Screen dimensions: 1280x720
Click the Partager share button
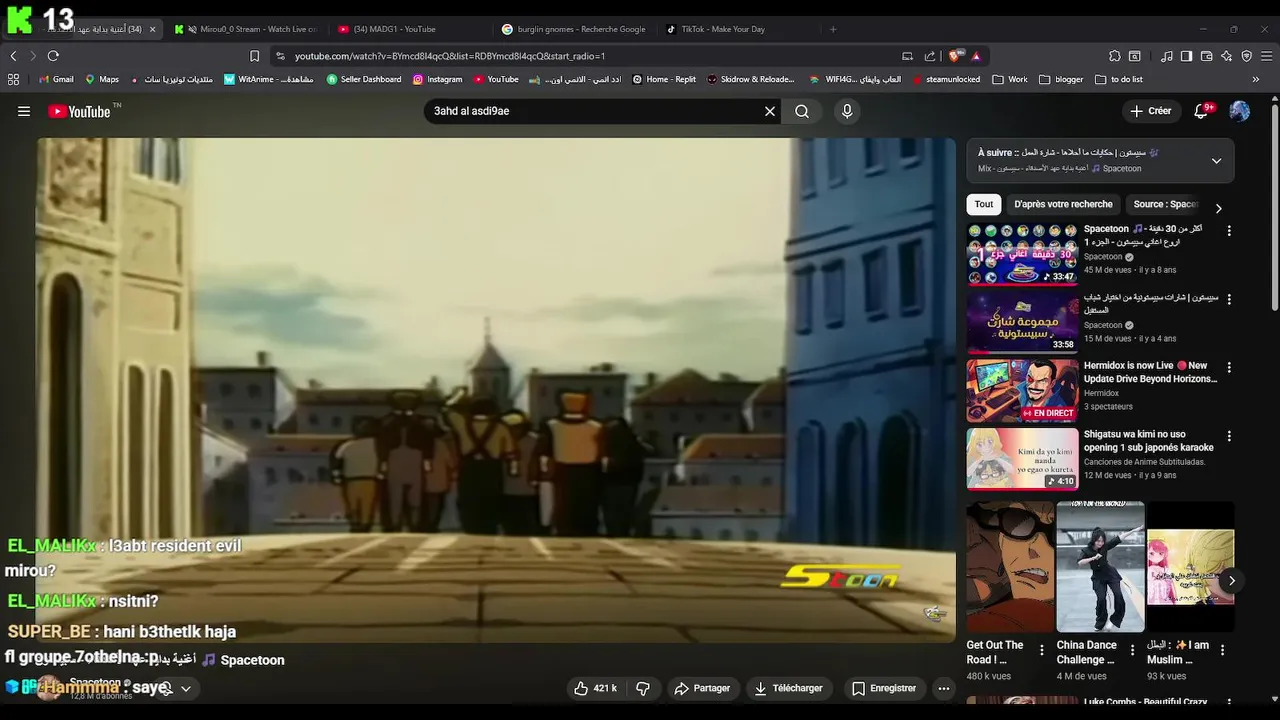click(702, 688)
